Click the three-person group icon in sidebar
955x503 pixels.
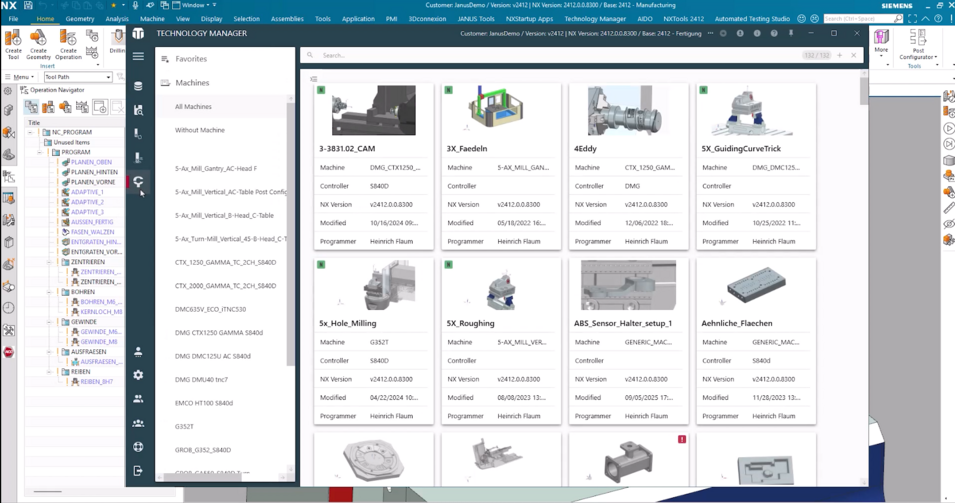coord(138,423)
